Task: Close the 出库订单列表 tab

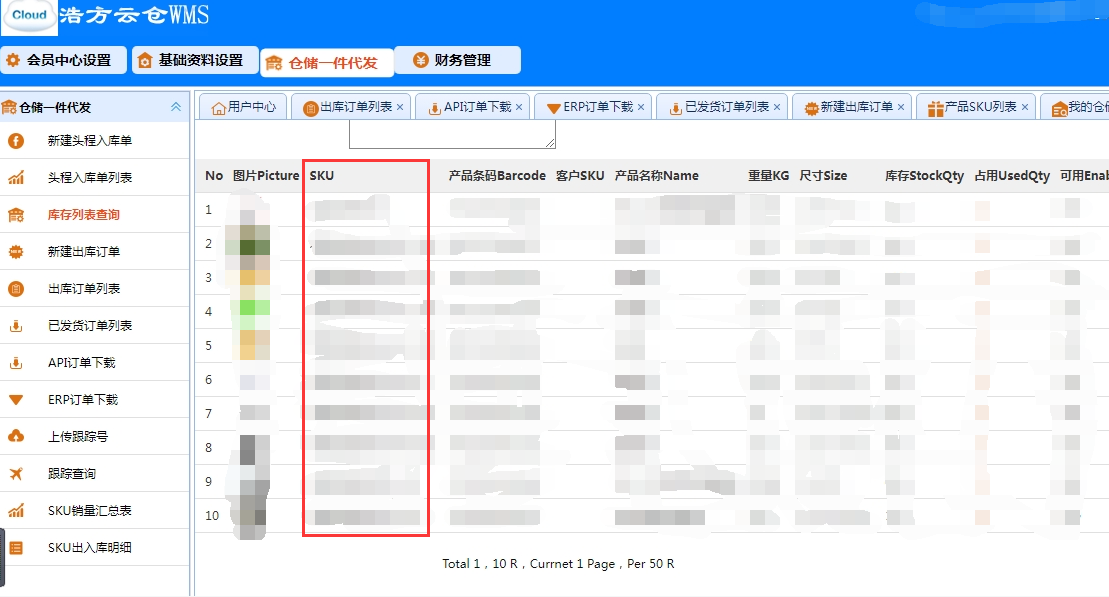Action: (x=400, y=107)
